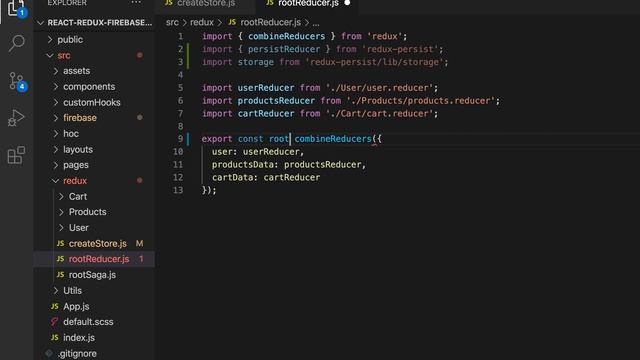Click the git icon beside .gitignore
The image size is (640, 360).
point(49,353)
